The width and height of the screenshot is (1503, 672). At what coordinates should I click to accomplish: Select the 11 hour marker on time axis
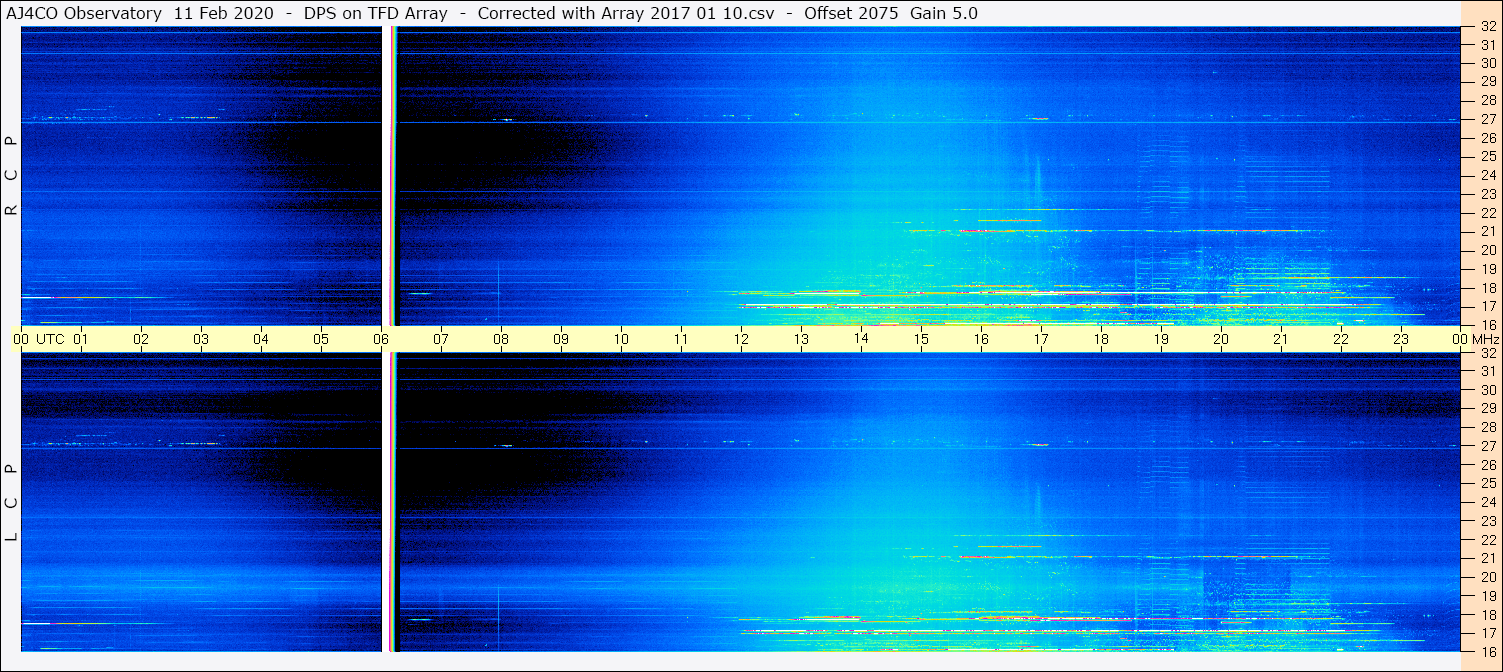pos(681,339)
